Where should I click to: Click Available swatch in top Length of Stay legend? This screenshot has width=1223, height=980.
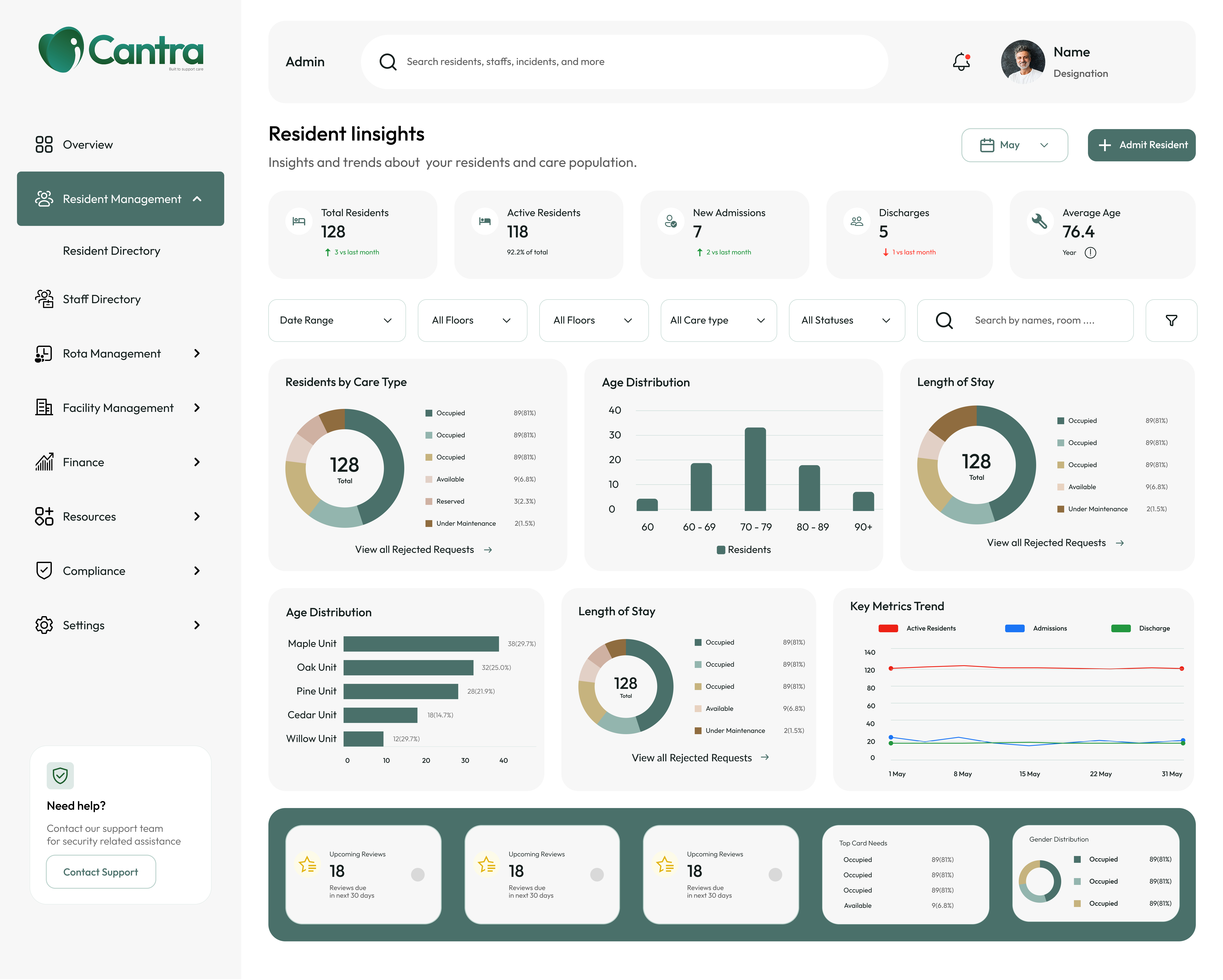1061,487
